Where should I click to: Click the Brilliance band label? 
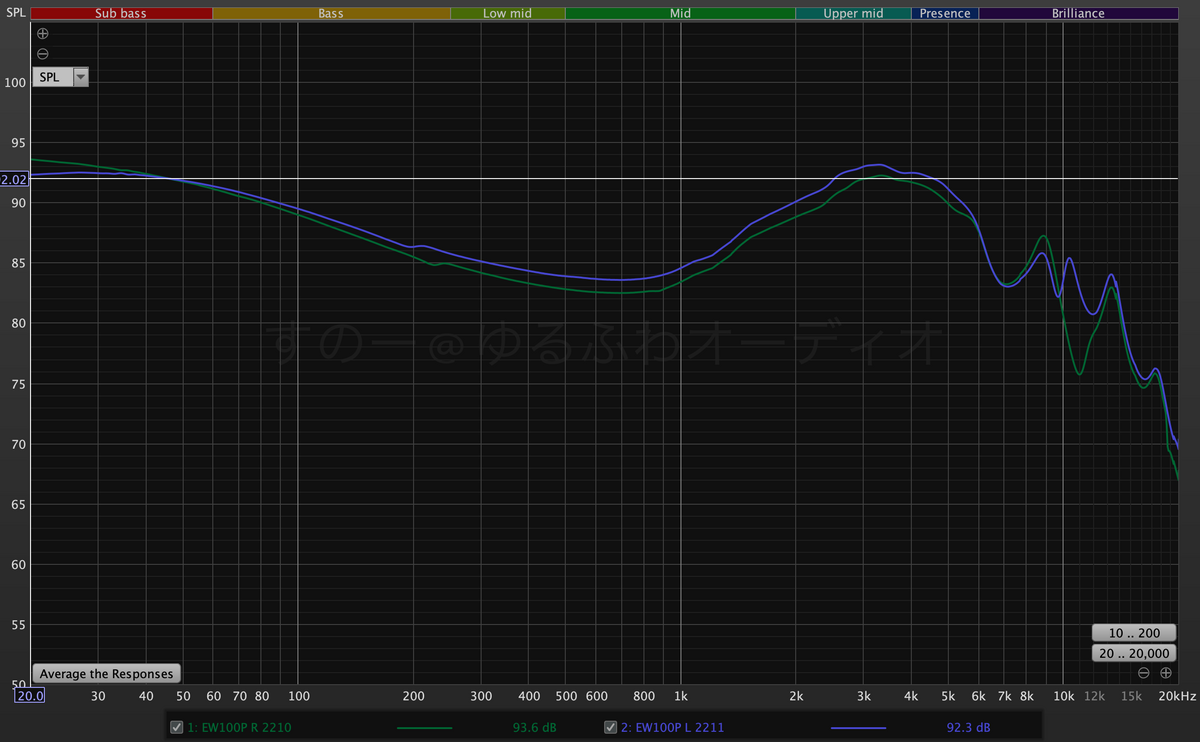1078,14
